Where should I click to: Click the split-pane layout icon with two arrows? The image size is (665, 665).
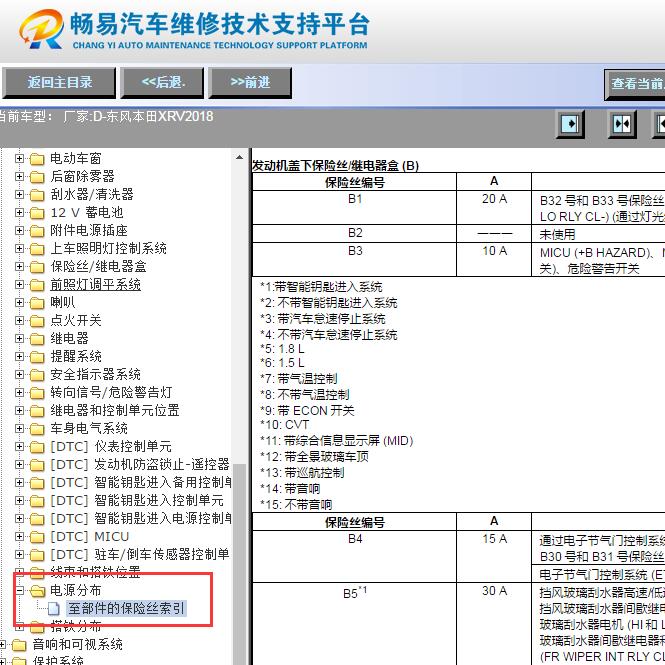click(x=622, y=124)
